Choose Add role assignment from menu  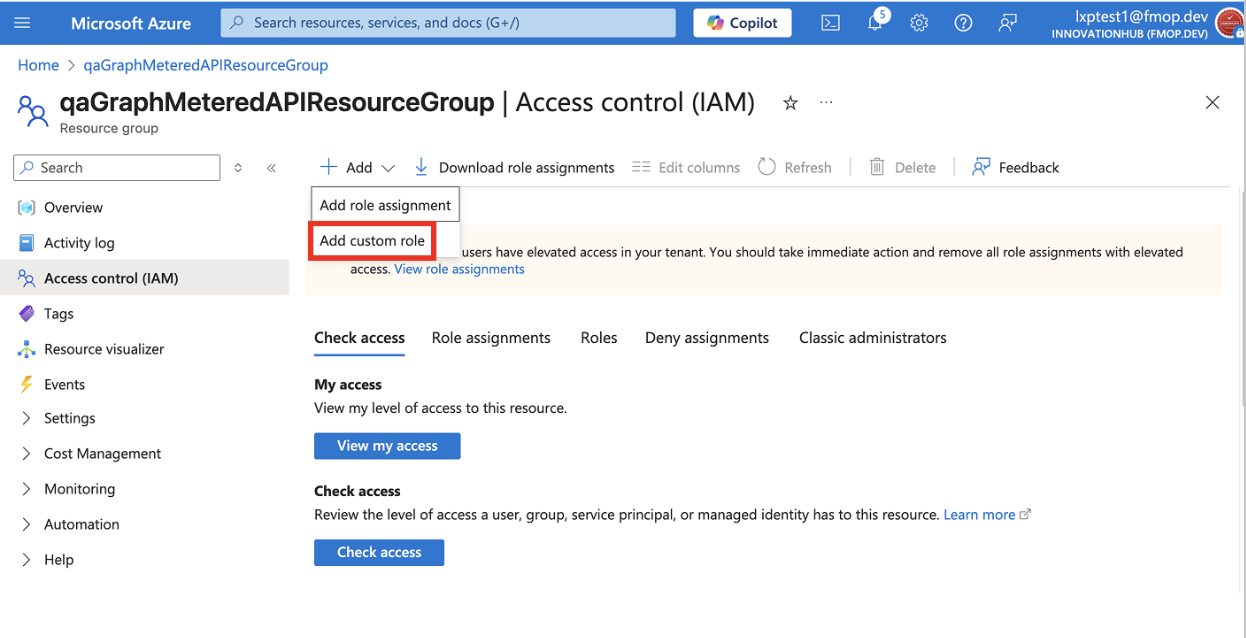click(385, 205)
